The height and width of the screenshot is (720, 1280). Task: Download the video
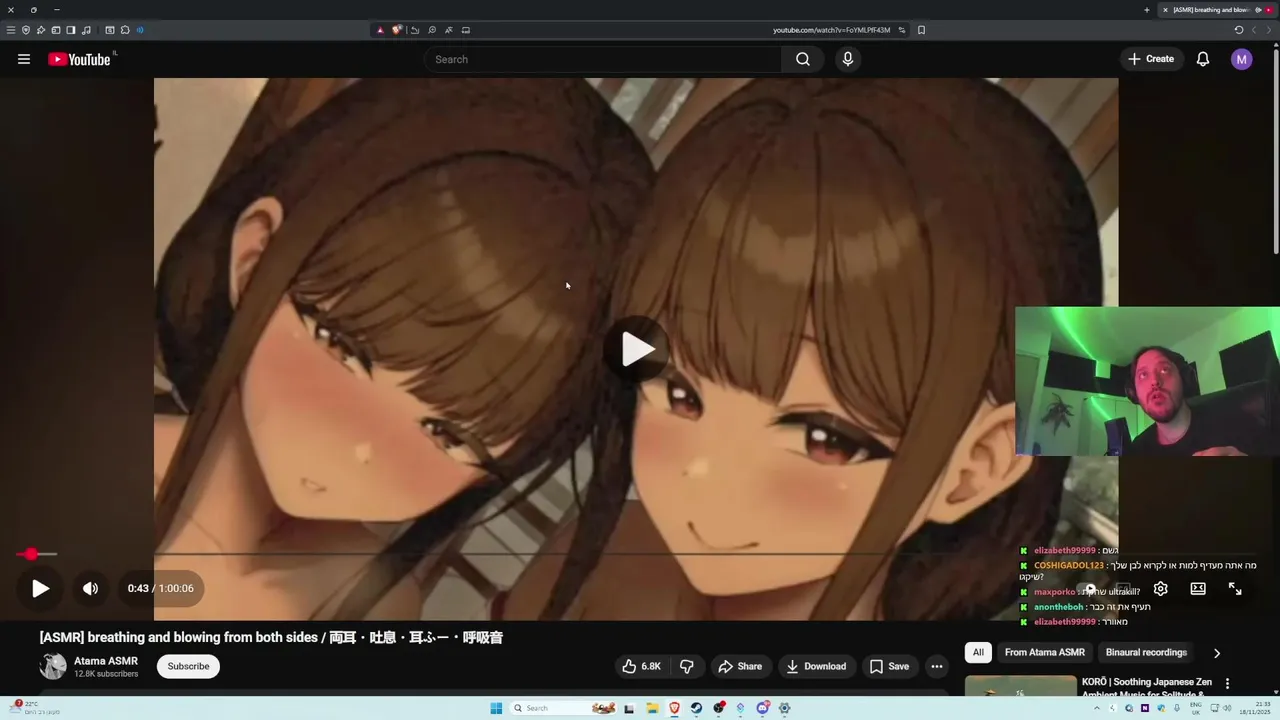[x=816, y=666]
